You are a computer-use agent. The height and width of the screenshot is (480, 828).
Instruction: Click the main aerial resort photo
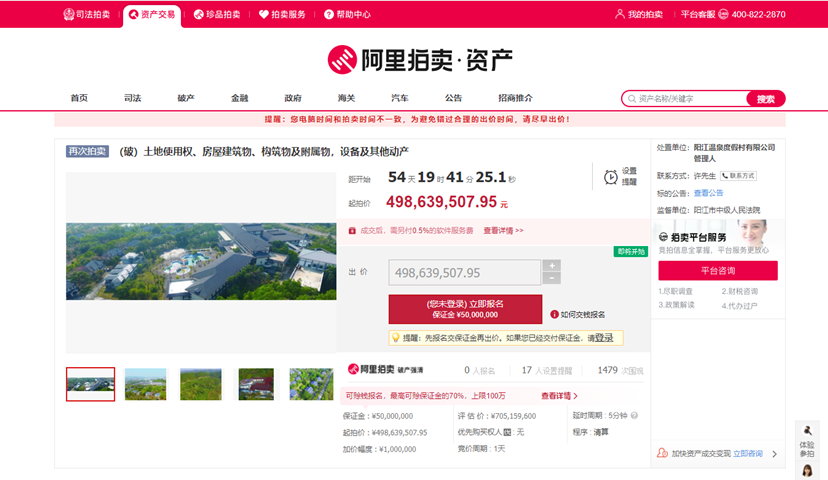pyautogui.click(x=201, y=261)
